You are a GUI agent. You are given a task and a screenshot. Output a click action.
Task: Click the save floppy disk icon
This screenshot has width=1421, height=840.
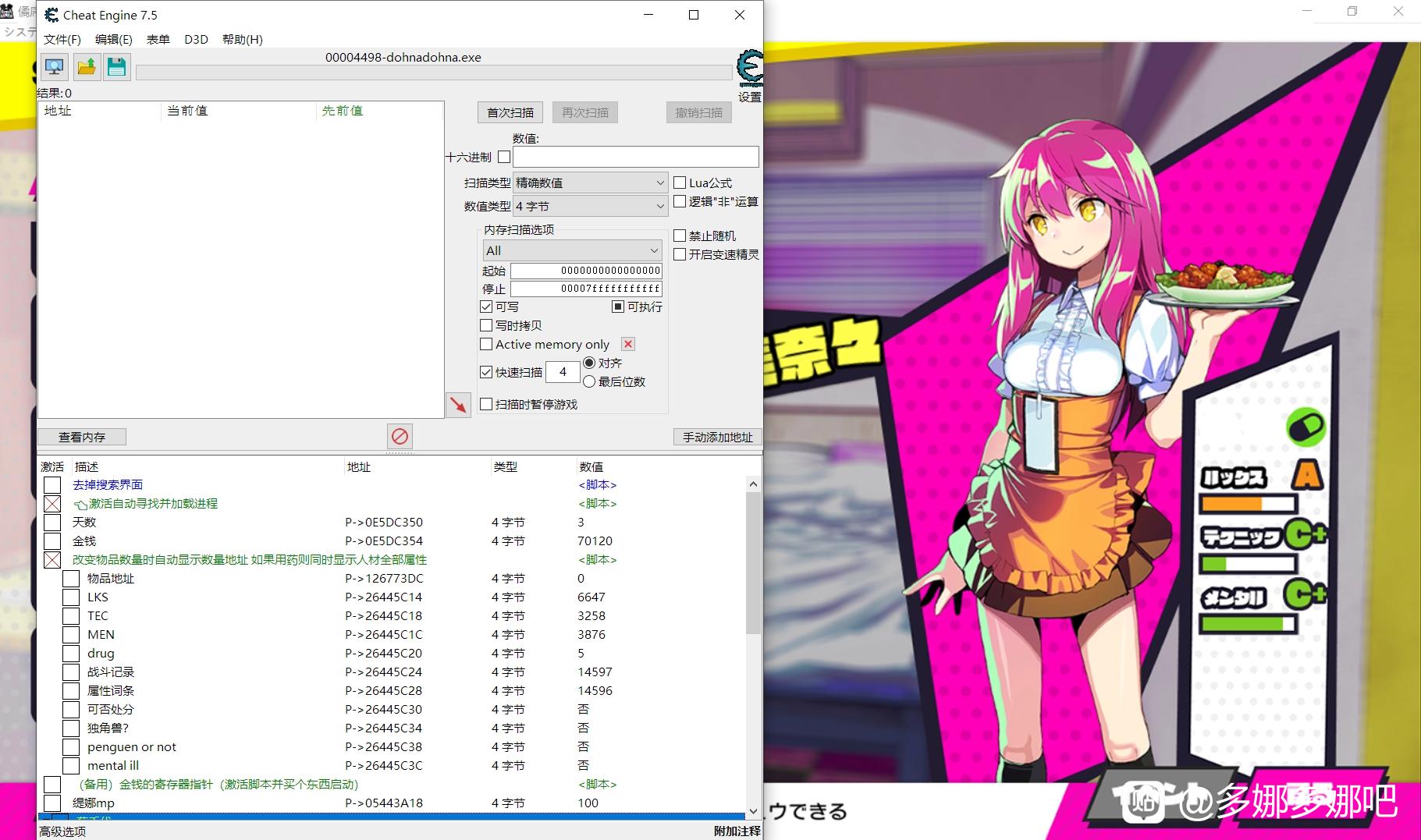tap(117, 67)
